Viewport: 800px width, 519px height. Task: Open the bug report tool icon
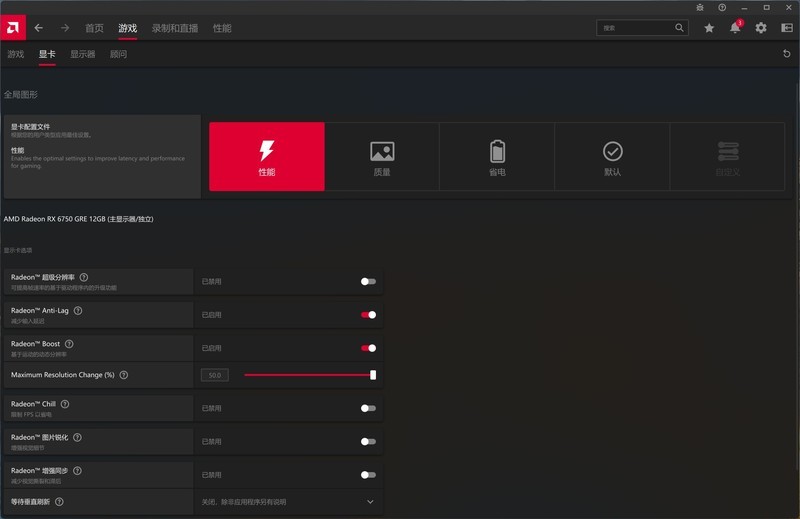[x=700, y=7]
